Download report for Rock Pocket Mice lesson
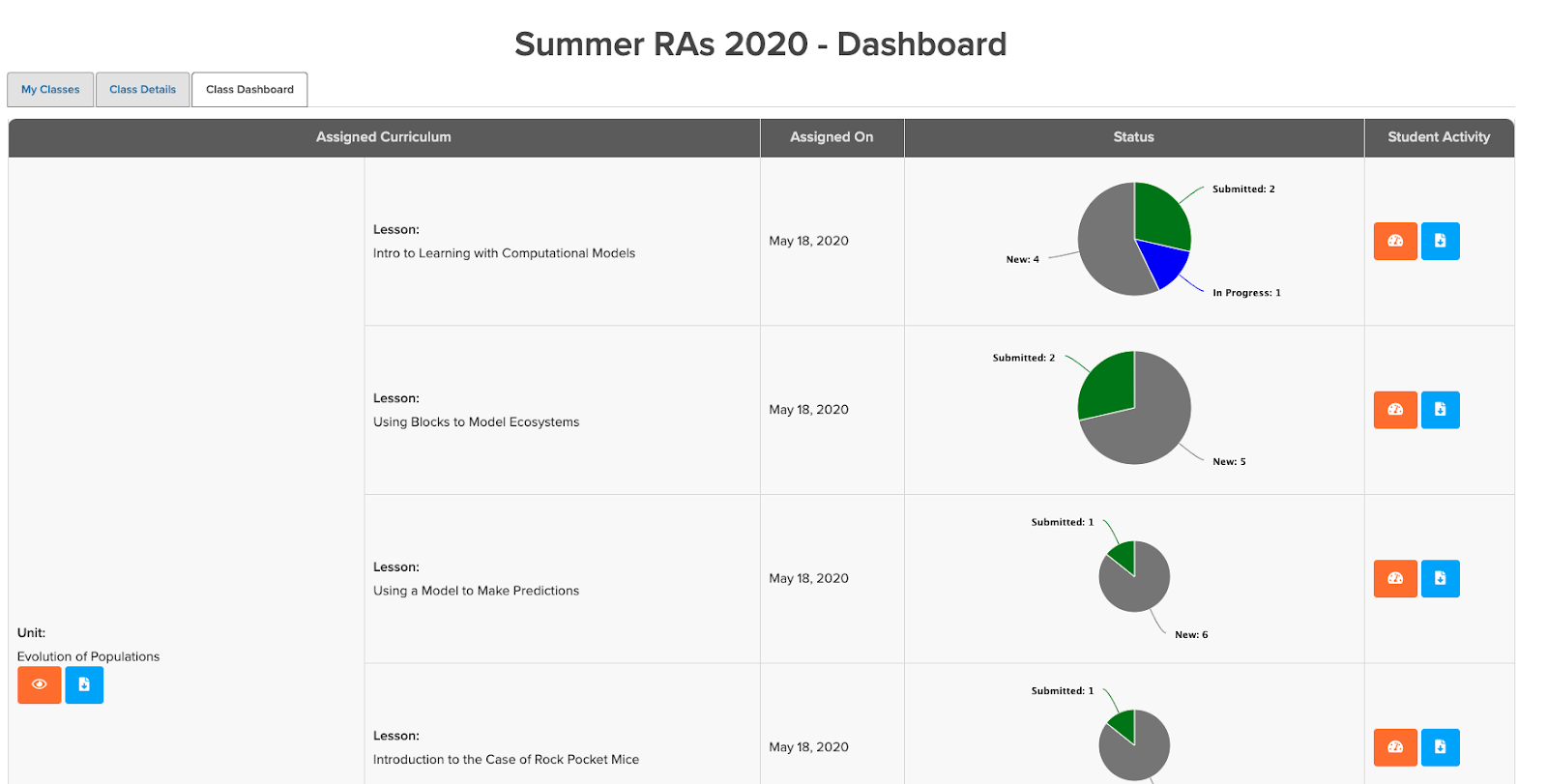 pos(1441,747)
